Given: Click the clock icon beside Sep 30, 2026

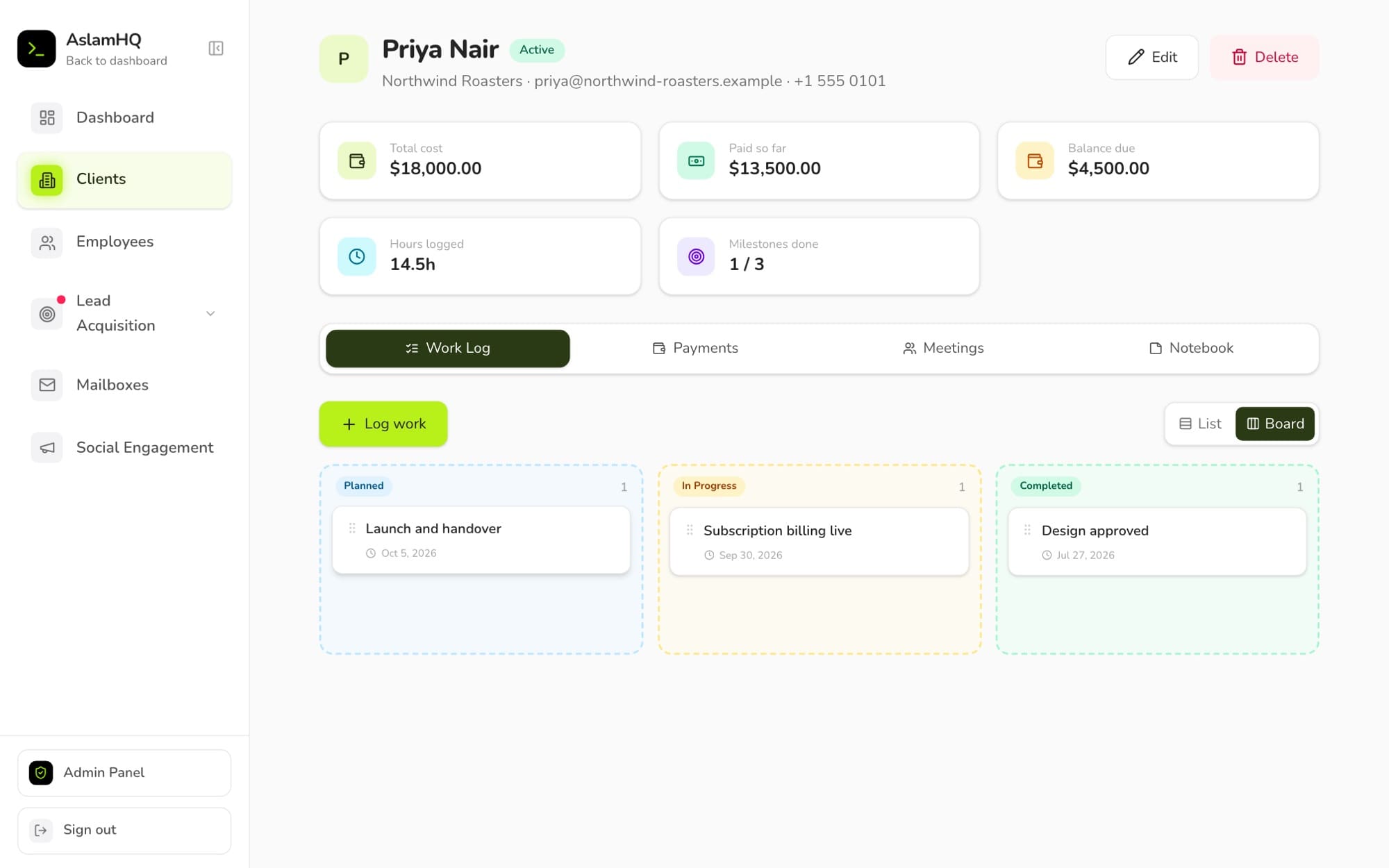Looking at the screenshot, I should (x=709, y=556).
